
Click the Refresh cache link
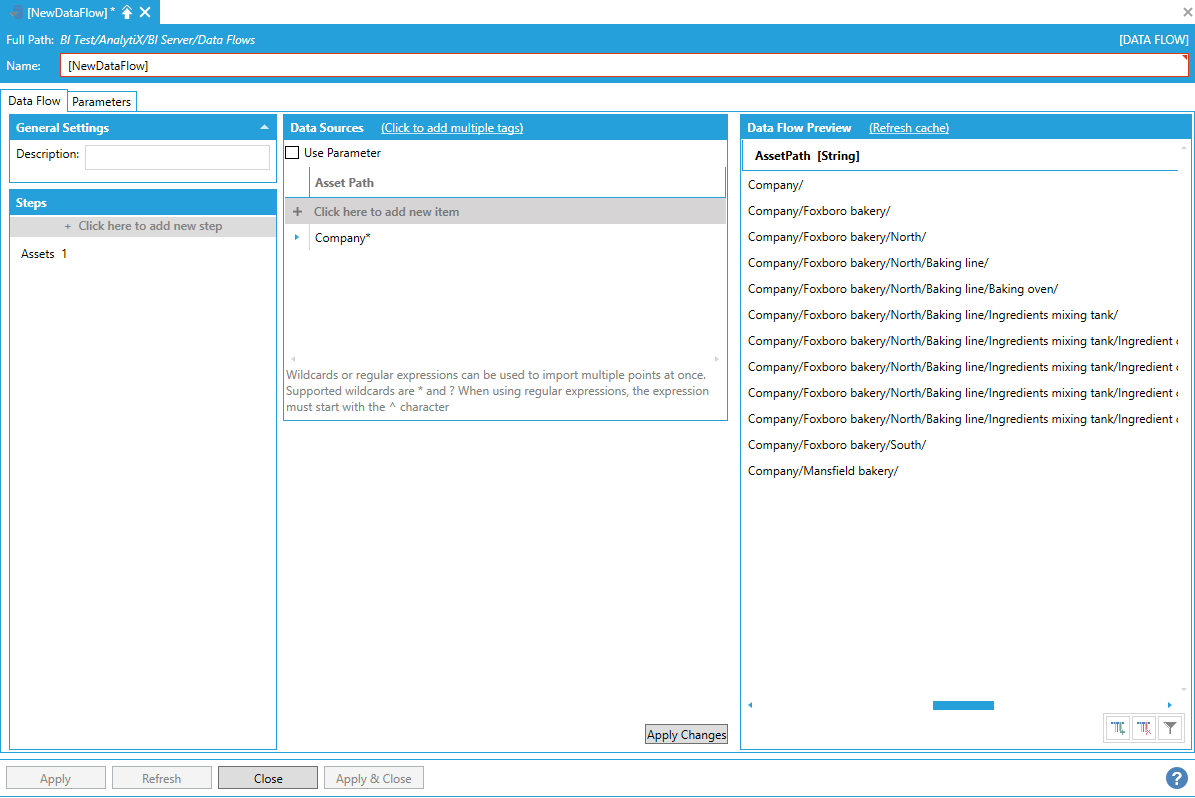tap(908, 128)
